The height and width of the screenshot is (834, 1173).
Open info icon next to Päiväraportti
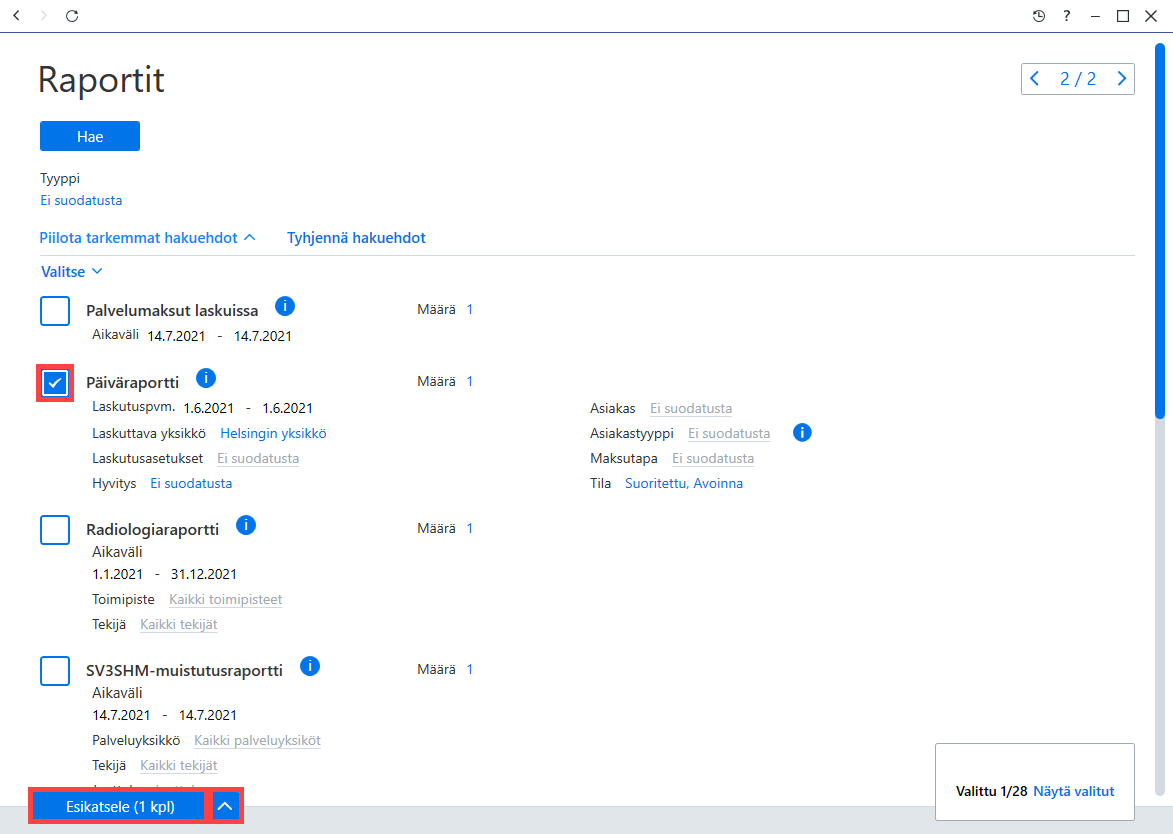pyautogui.click(x=206, y=378)
